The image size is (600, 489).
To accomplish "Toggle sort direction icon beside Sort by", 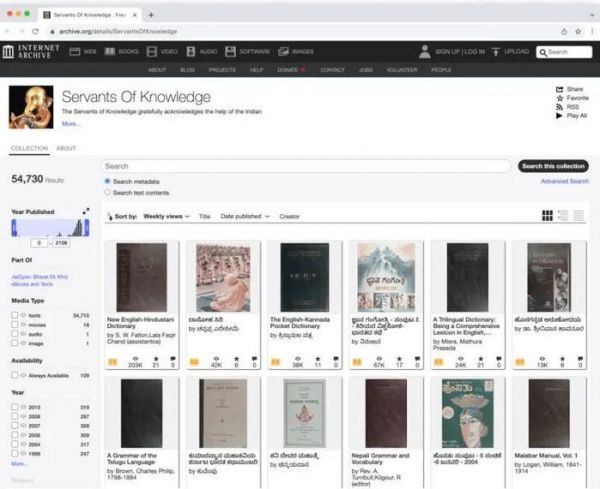I will coord(108,216).
